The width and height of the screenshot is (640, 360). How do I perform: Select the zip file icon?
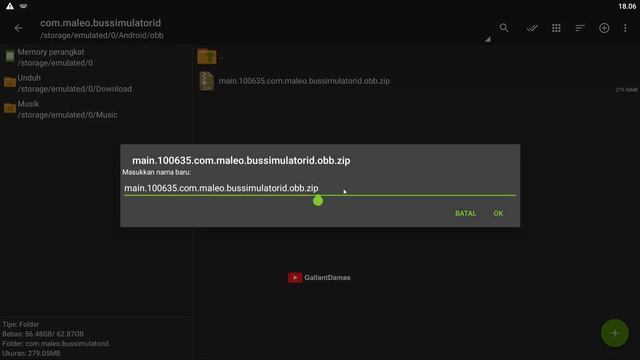coord(207,81)
